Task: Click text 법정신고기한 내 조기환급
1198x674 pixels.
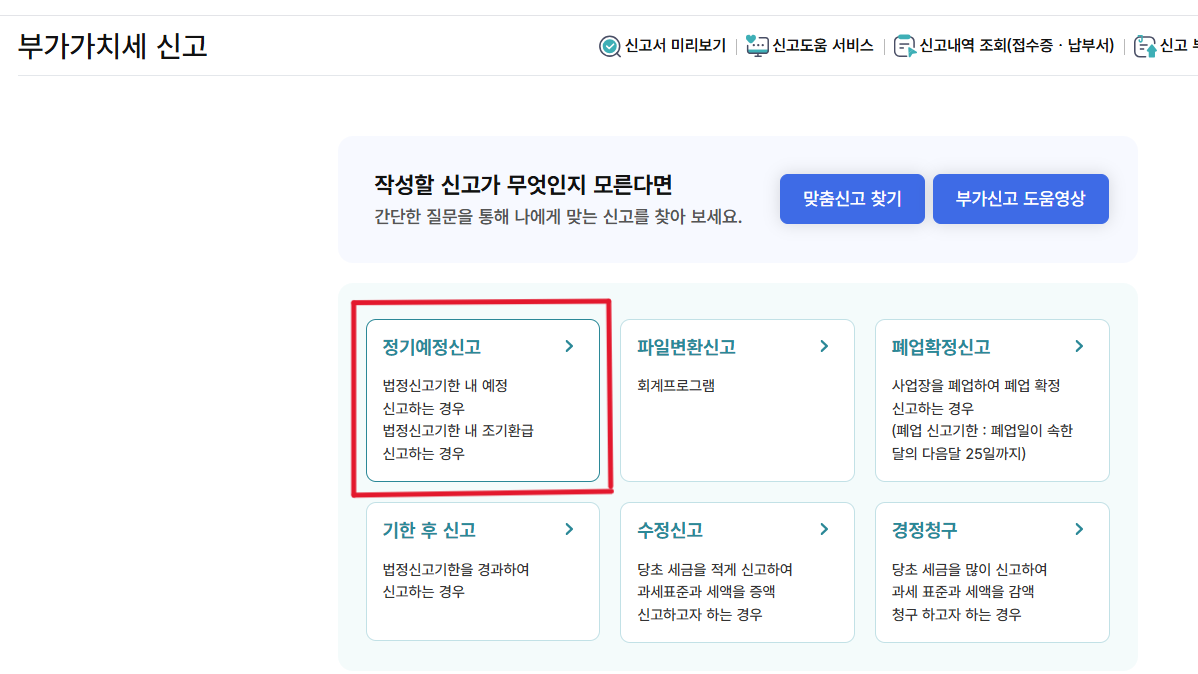Action: point(458,430)
